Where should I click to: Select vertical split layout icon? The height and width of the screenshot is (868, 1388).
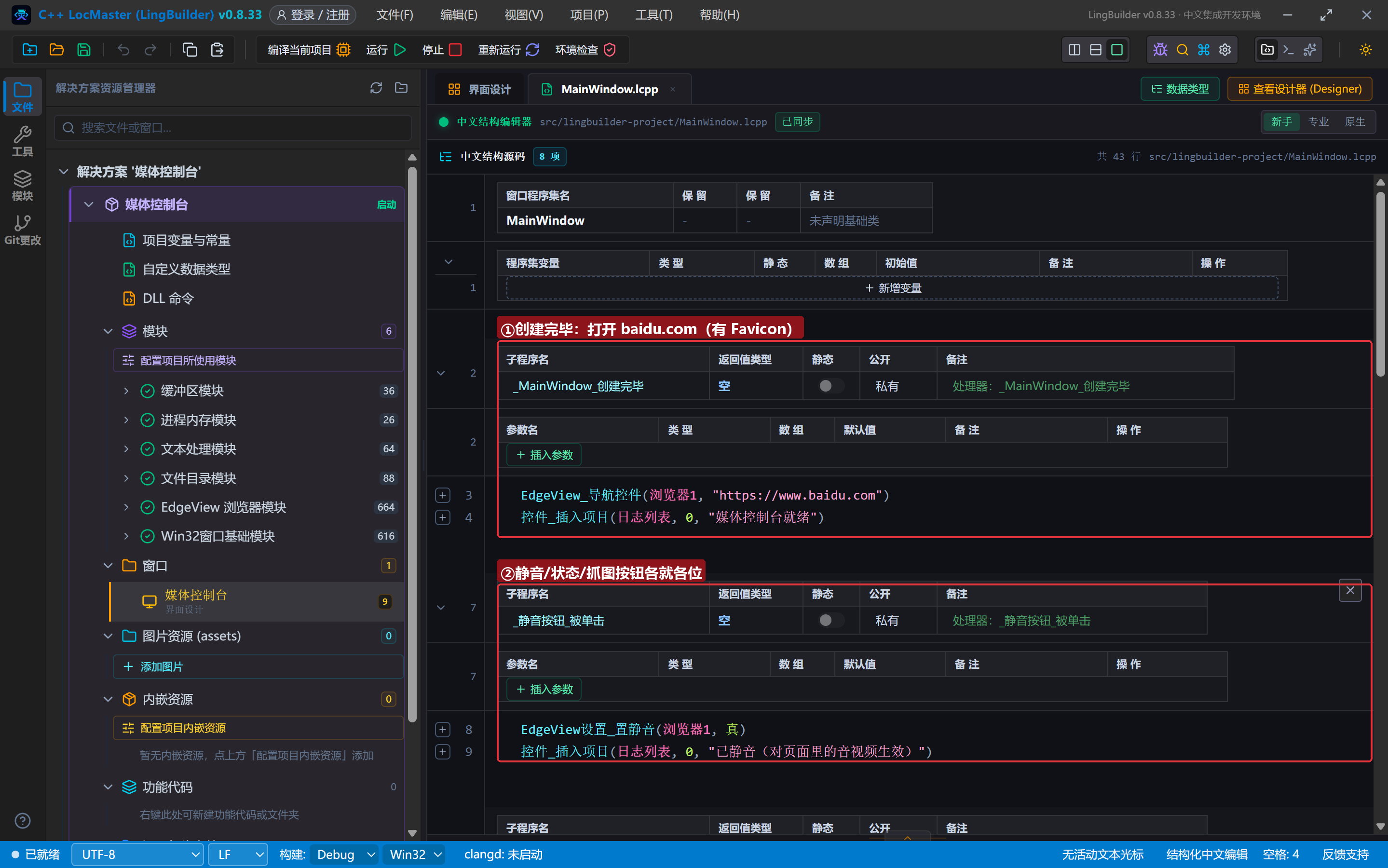coord(1074,50)
